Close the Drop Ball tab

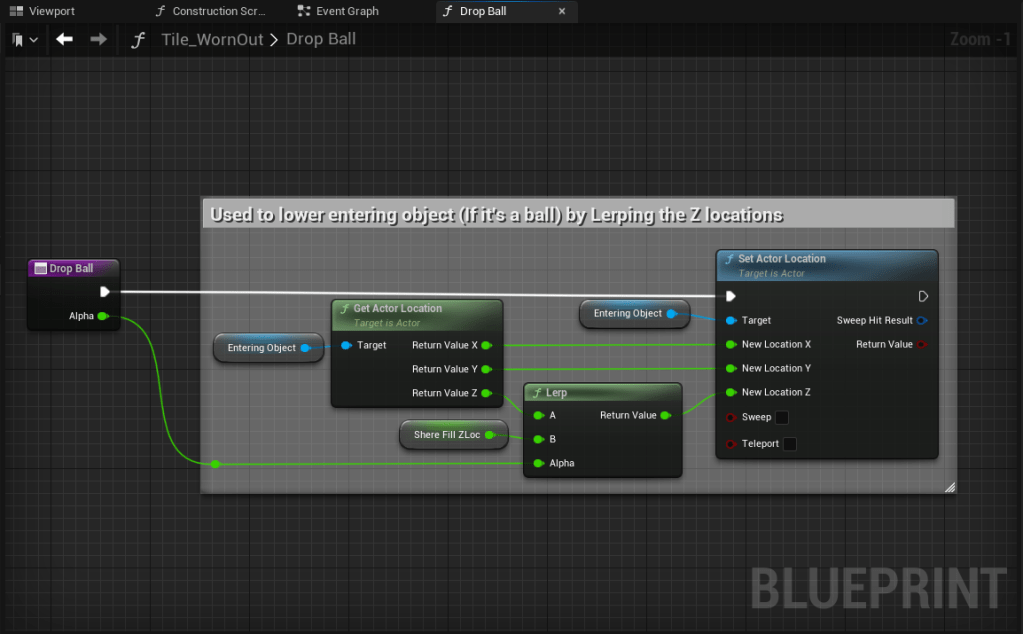(562, 11)
